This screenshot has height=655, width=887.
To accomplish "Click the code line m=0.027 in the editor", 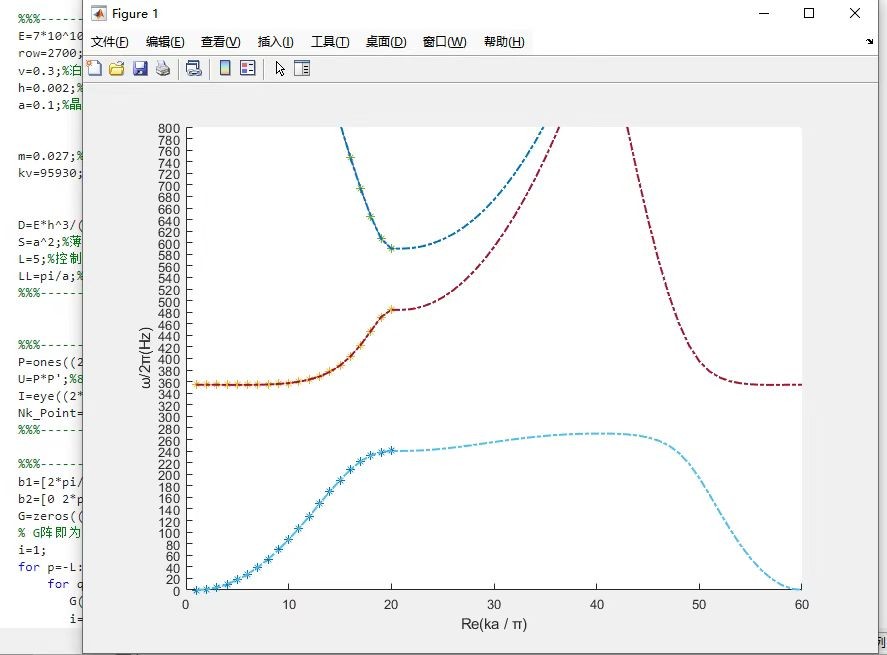I will point(50,156).
